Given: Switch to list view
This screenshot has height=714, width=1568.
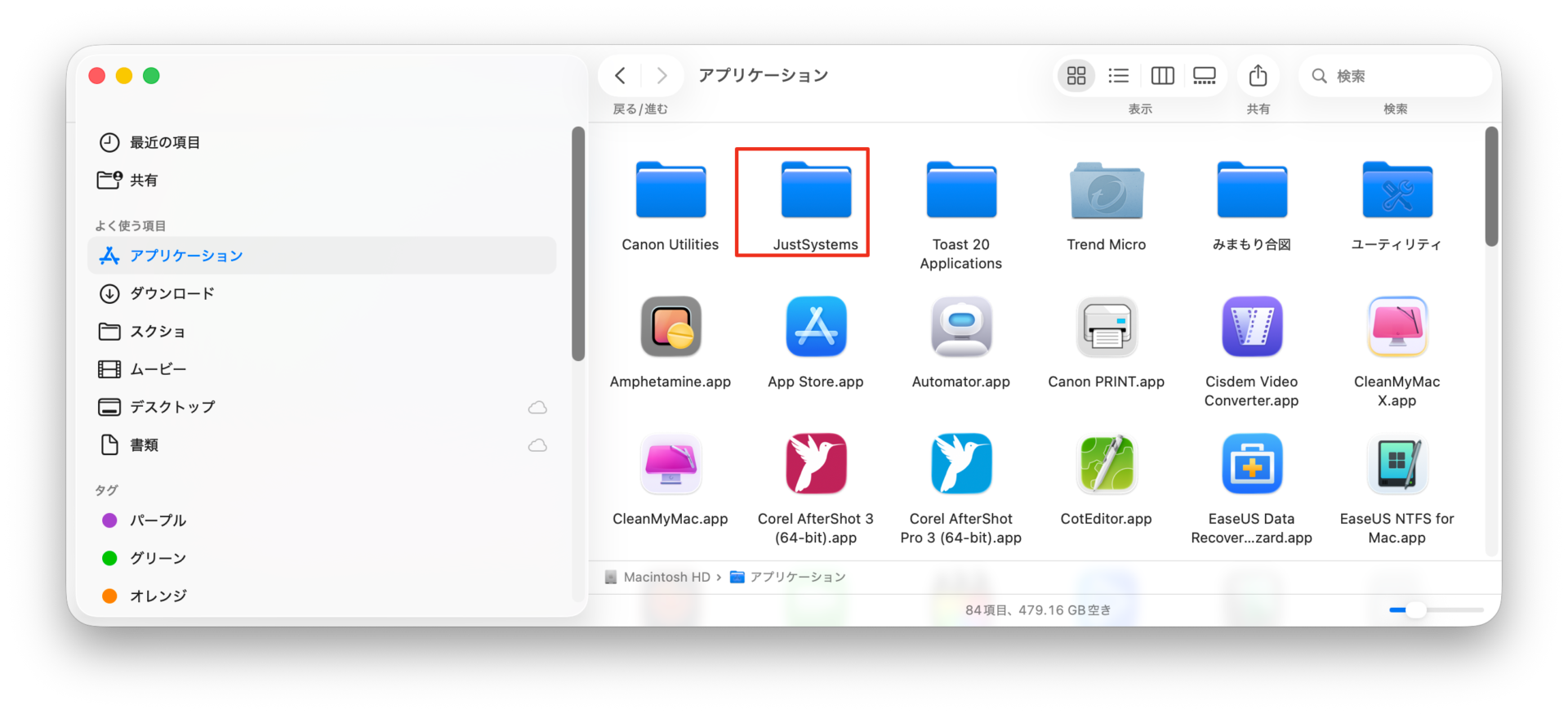Looking at the screenshot, I should (1118, 76).
